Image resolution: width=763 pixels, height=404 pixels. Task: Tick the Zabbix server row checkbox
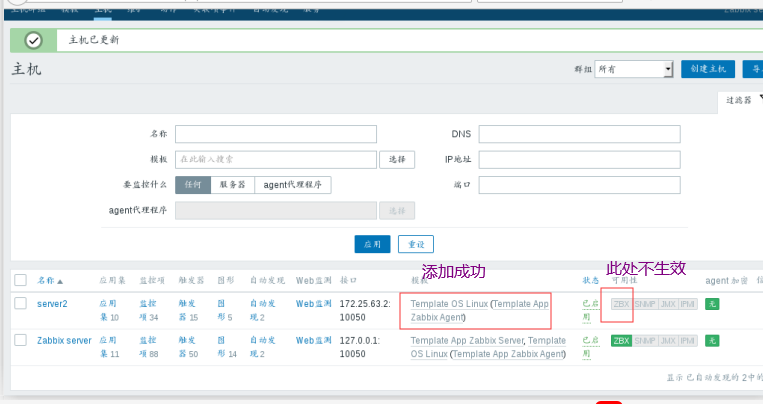pyautogui.click(x=20, y=340)
